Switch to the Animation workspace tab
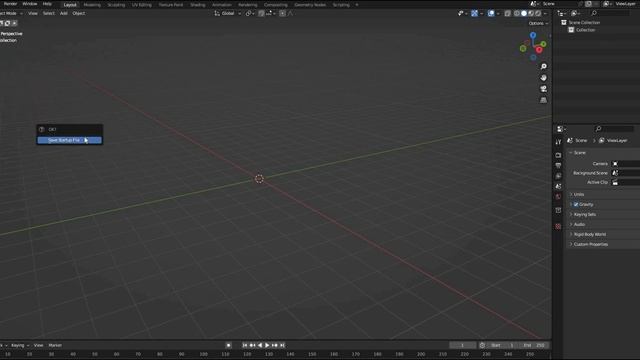This screenshot has width=640, height=360. coord(222,5)
